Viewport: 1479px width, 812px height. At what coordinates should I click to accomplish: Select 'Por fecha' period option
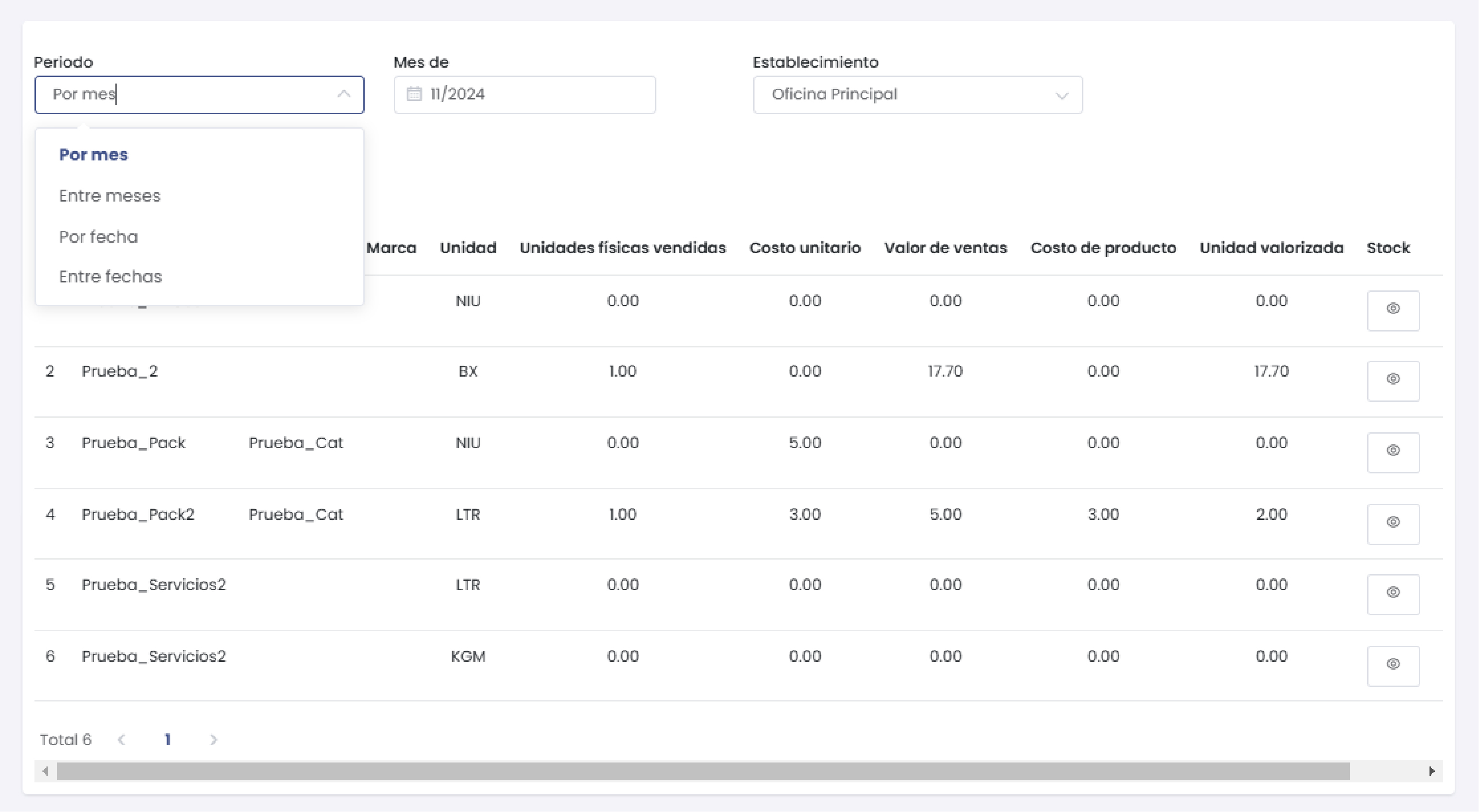pos(98,236)
